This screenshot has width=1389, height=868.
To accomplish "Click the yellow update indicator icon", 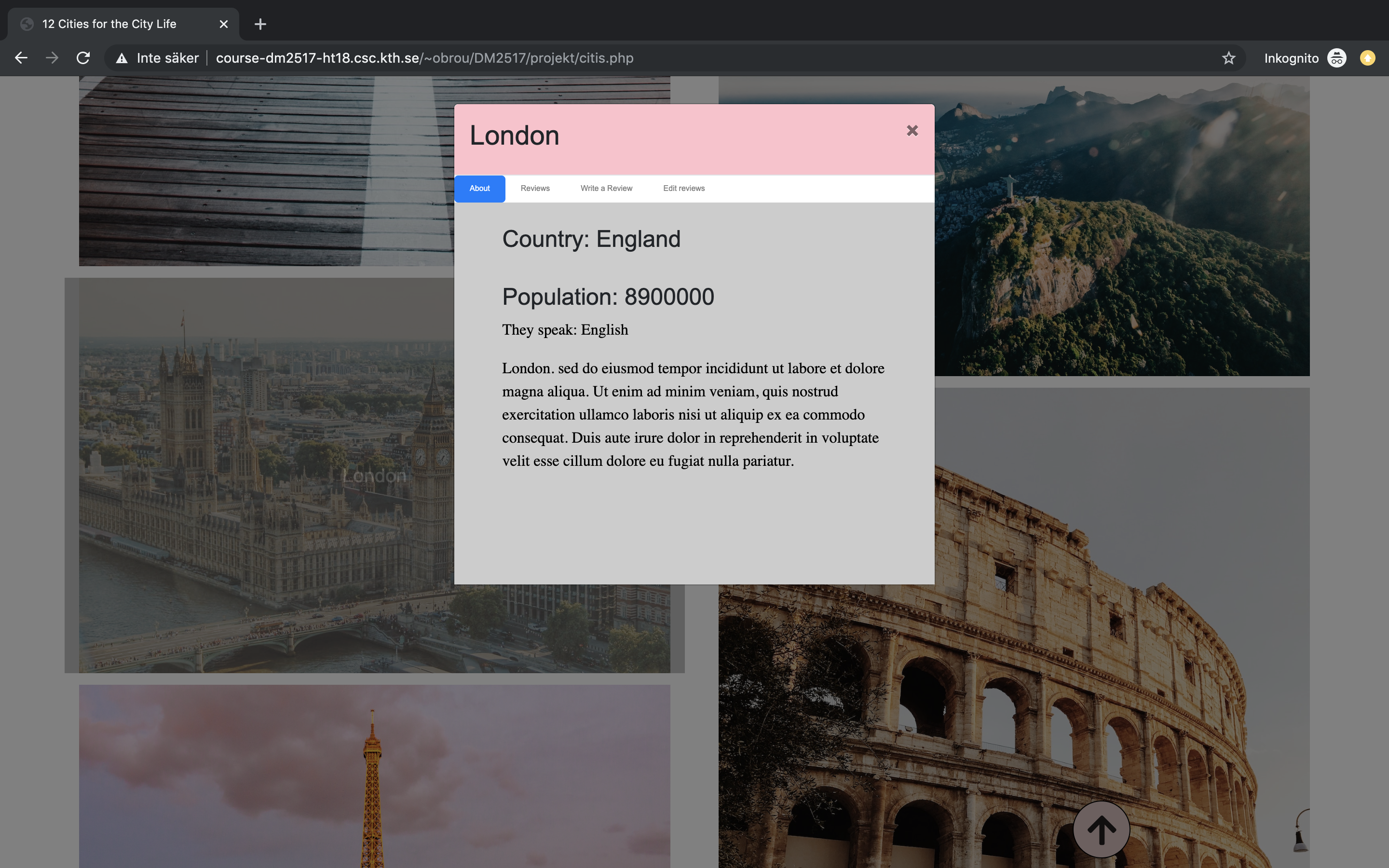I will (1367, 58).
